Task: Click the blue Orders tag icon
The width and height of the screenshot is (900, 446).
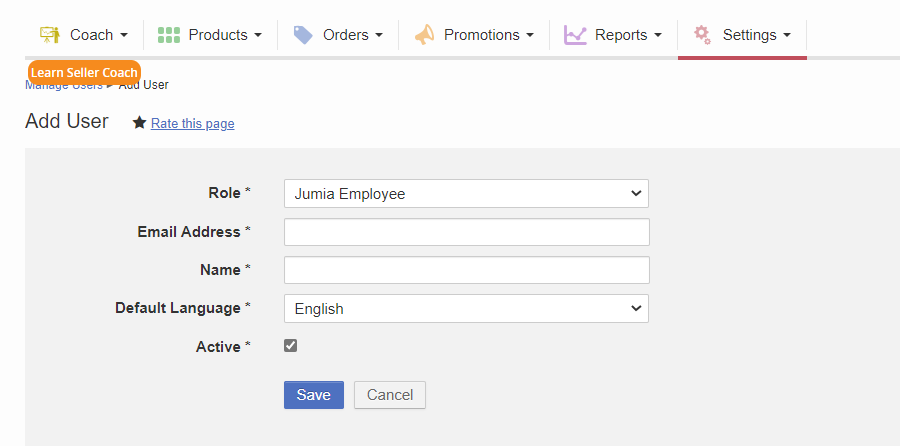Action: point(303,35)
